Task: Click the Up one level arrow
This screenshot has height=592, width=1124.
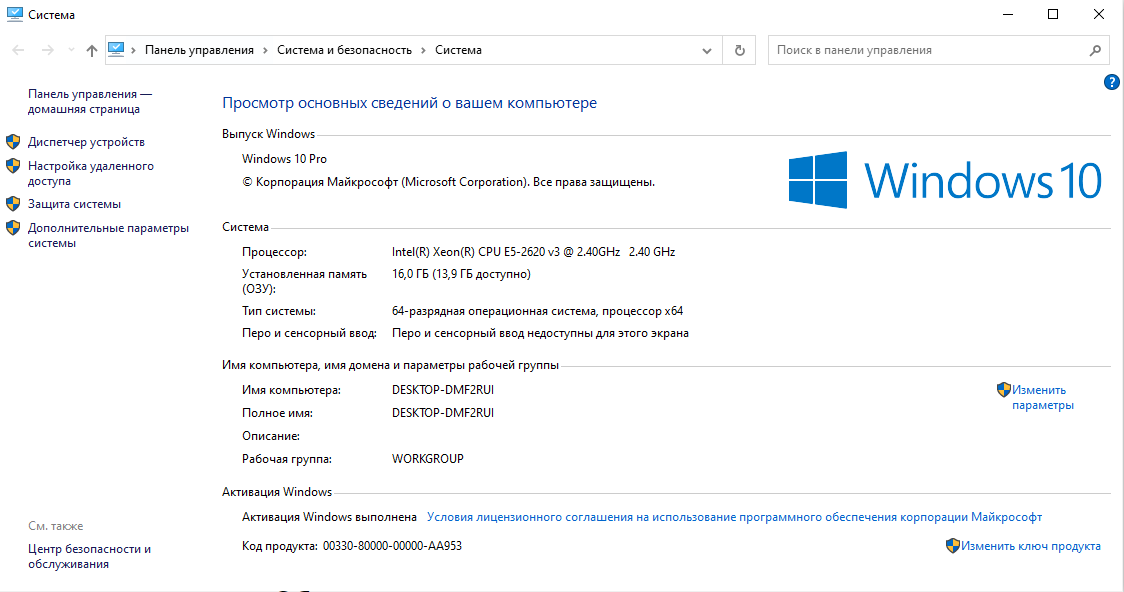Action: [92, 50]
